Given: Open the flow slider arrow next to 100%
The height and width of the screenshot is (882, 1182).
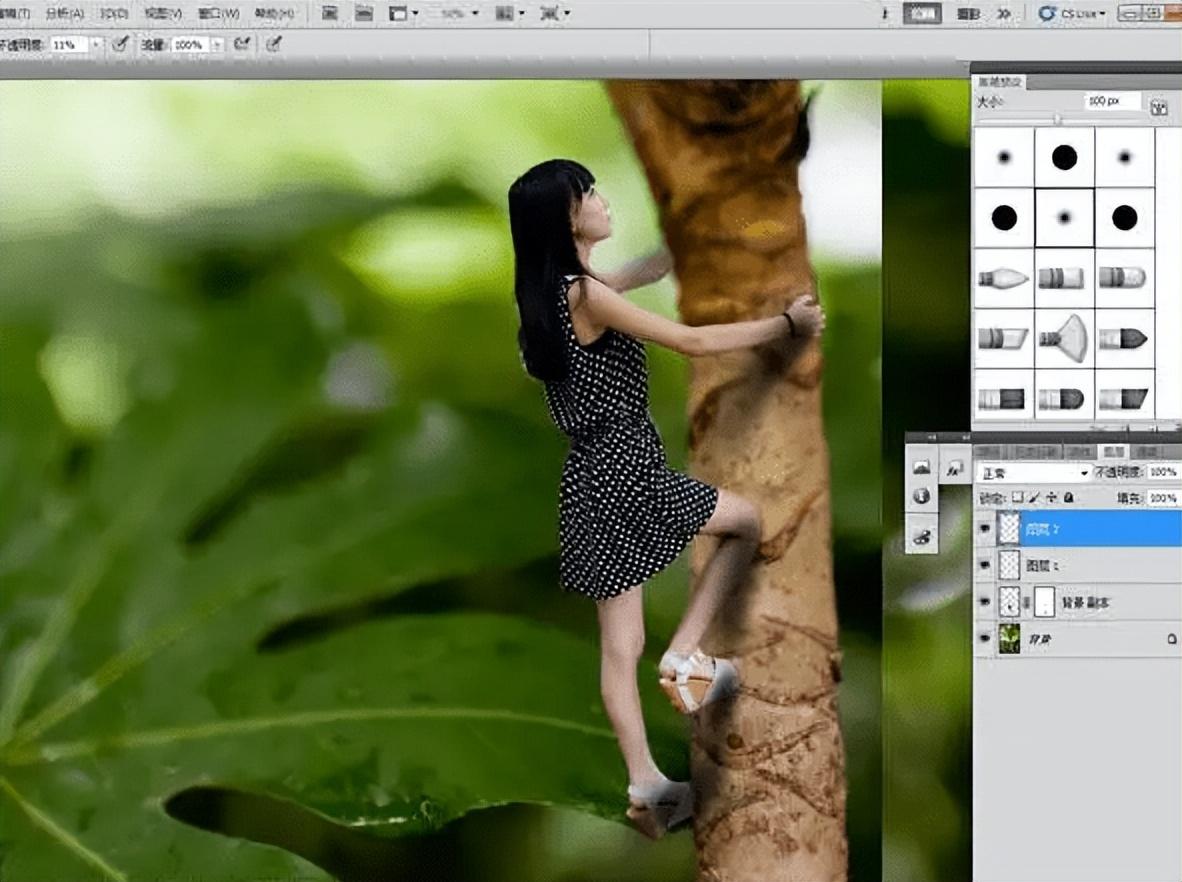Looking at the screenshot, I should [217, 45].
